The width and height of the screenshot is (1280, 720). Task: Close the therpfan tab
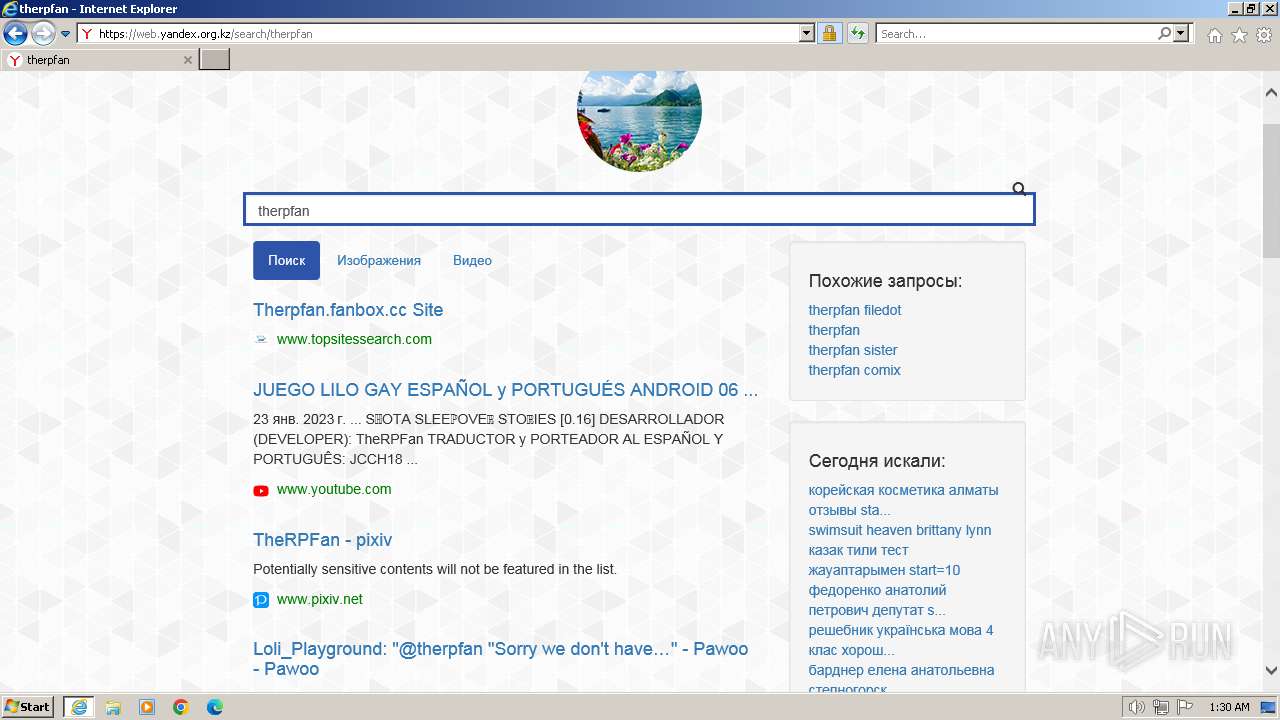(x=187, y=60)
